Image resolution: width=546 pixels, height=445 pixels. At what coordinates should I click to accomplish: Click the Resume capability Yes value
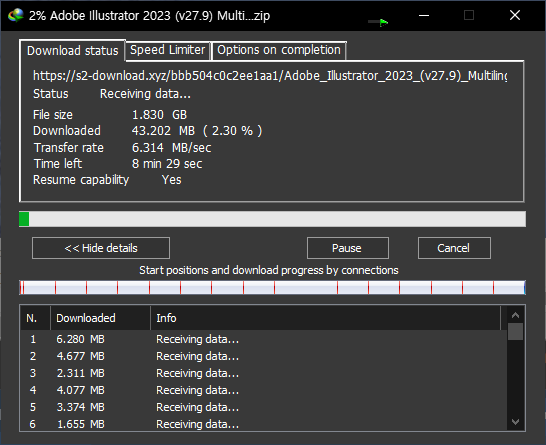(x=171, y=180)
